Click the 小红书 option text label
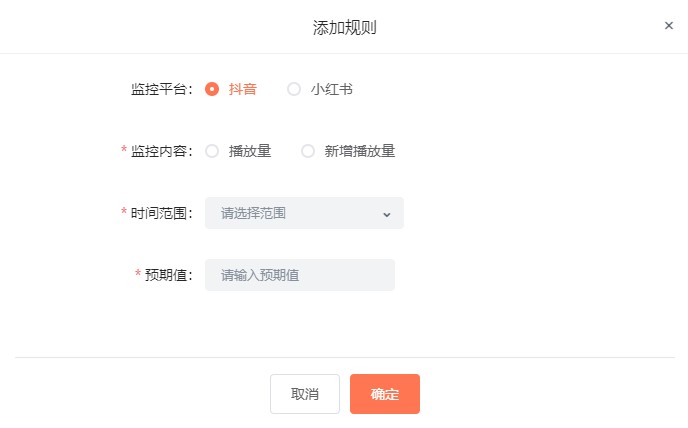Screen dimensions: 688x428 [x=332, y=89]
